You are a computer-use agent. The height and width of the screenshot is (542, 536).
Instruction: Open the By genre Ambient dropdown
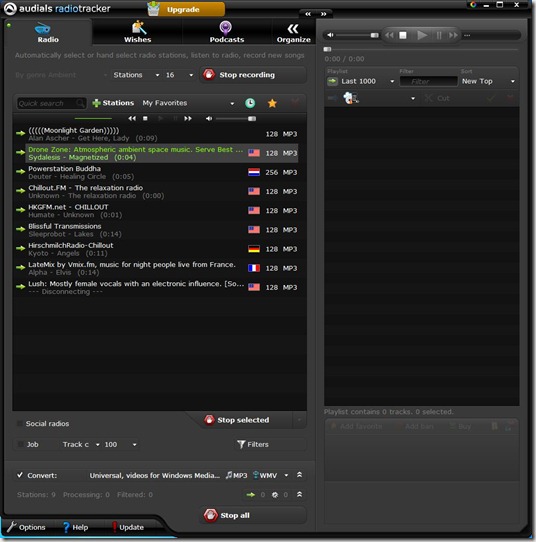coord(61,75)
